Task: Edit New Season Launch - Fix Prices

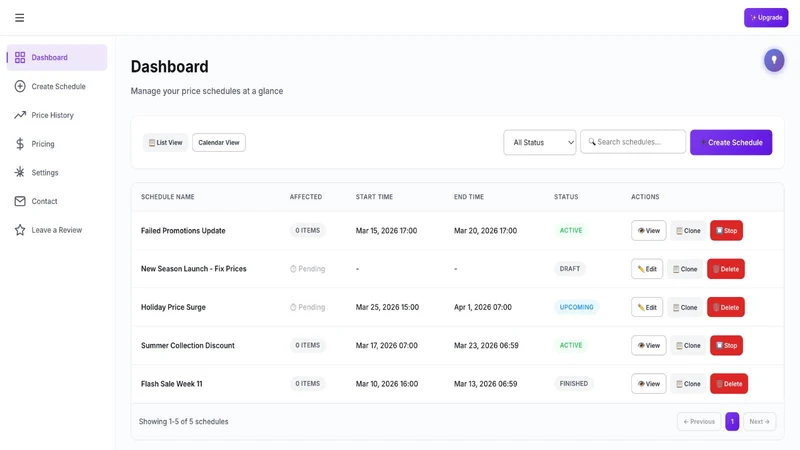Action: (x=647, y=269)
